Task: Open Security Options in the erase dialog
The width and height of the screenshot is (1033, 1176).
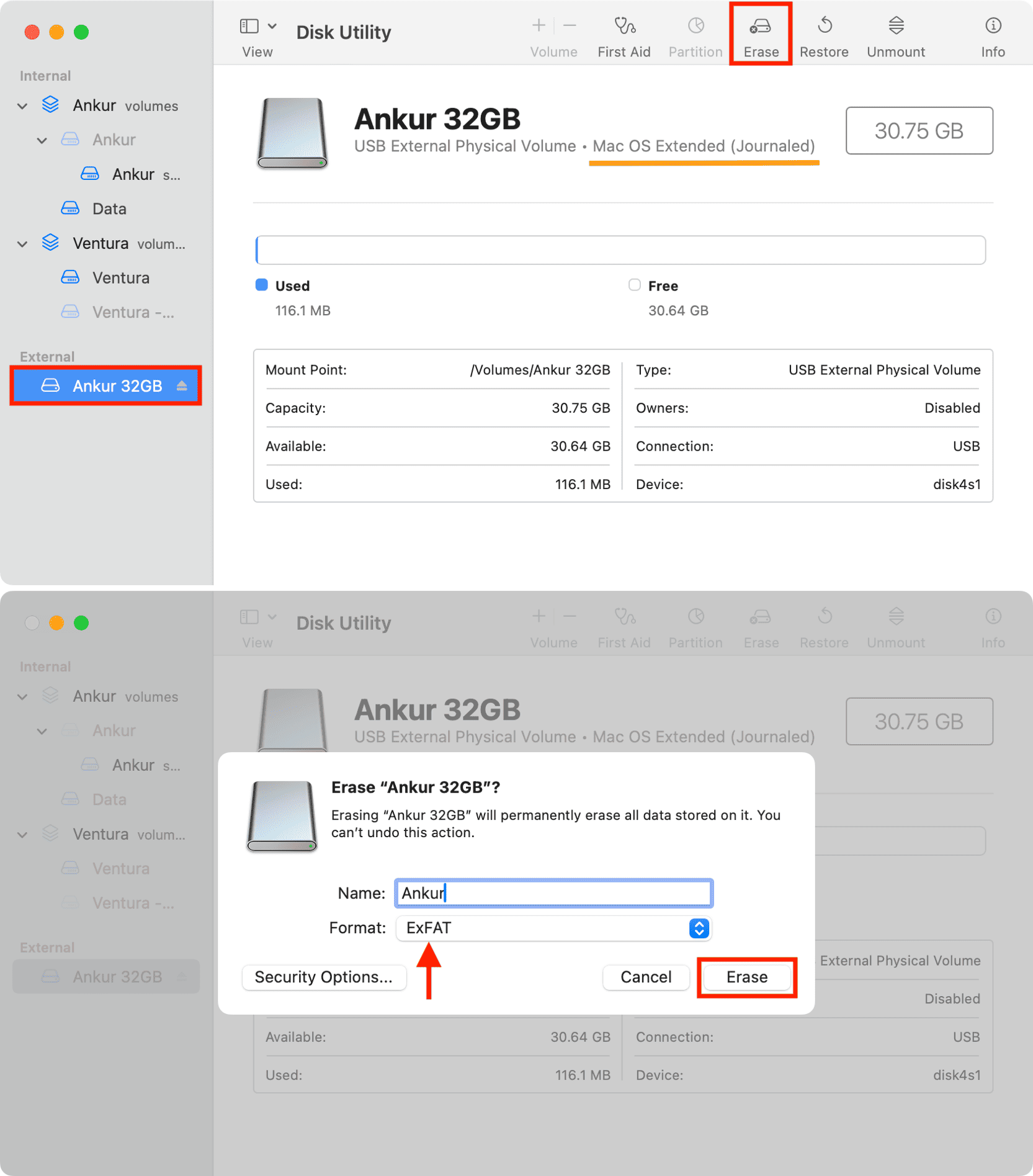Action: [324, 977]
